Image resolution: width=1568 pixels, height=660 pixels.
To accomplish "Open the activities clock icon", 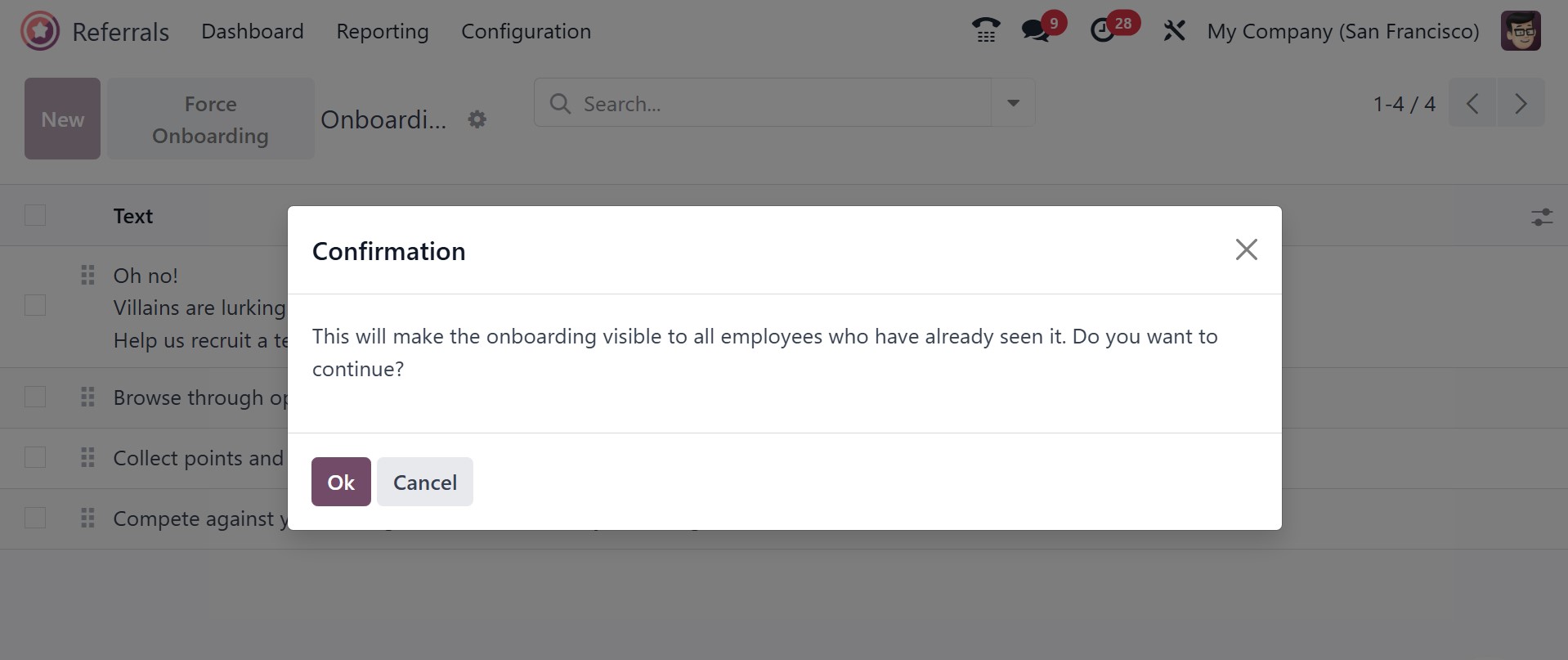I will [1103, 31].
